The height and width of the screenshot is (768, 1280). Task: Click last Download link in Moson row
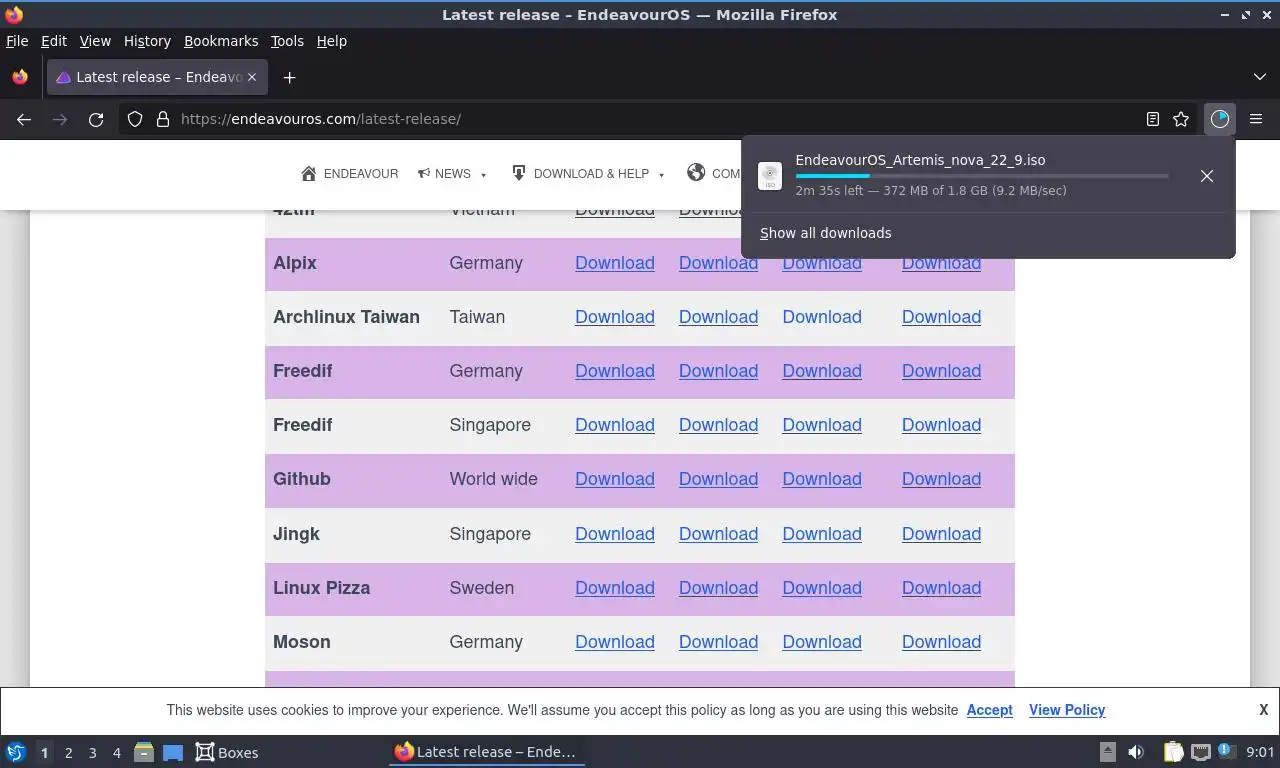tap(941, 642)
